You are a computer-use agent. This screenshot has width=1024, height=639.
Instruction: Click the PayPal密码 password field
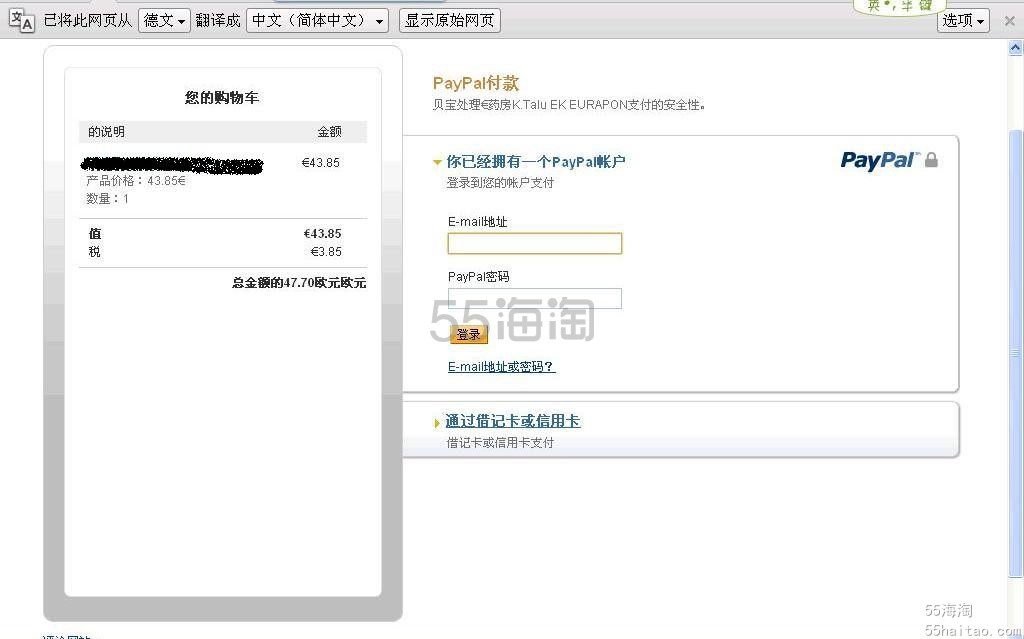point(534,298)
